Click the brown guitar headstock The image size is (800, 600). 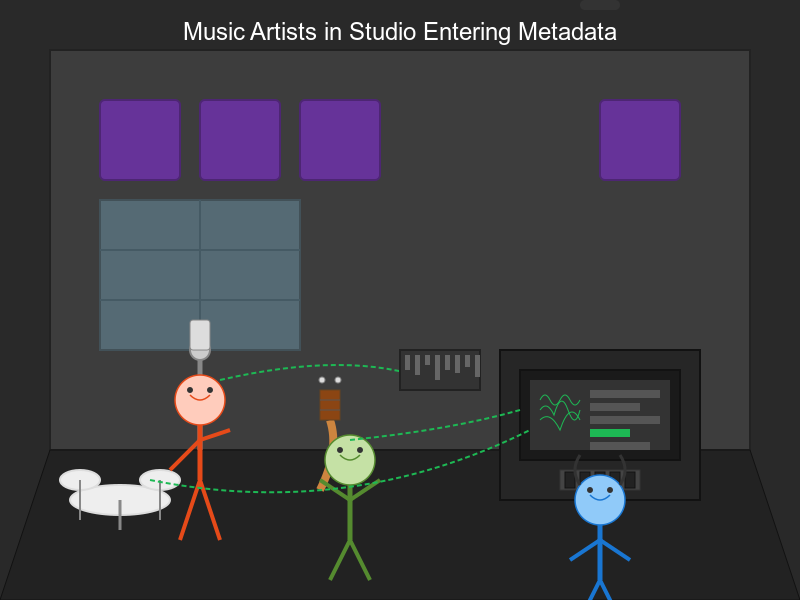[330, 405]
